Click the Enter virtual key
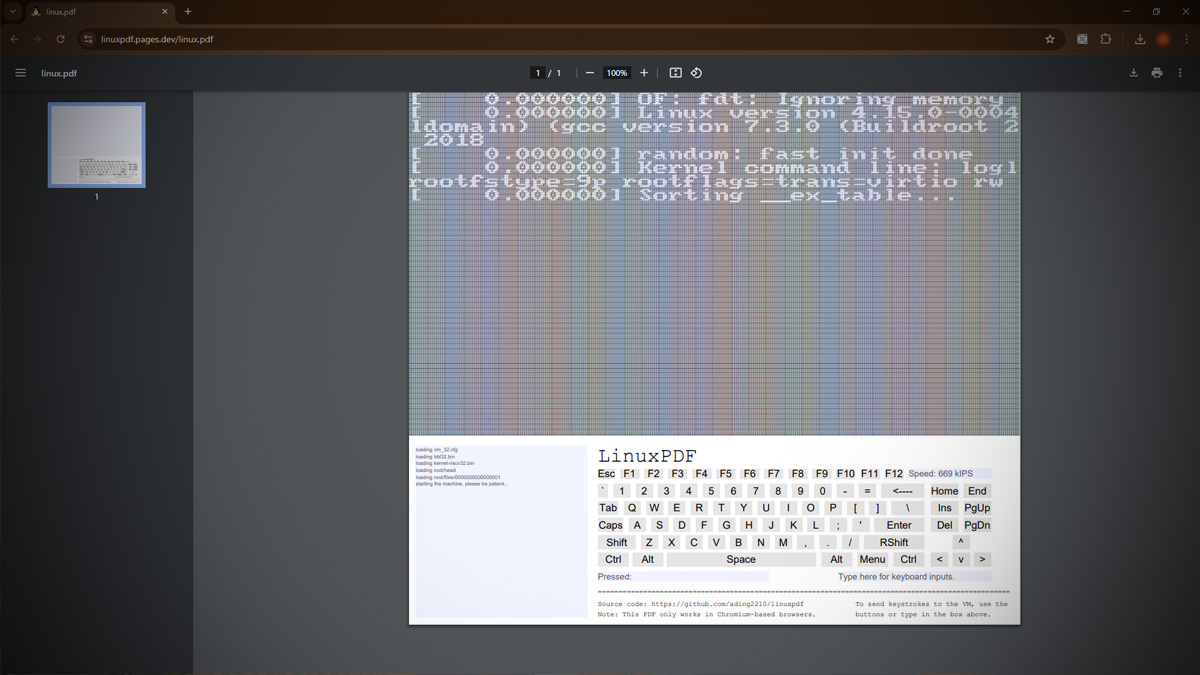This screenshot has height=675, width=1200. click(899, 525)
